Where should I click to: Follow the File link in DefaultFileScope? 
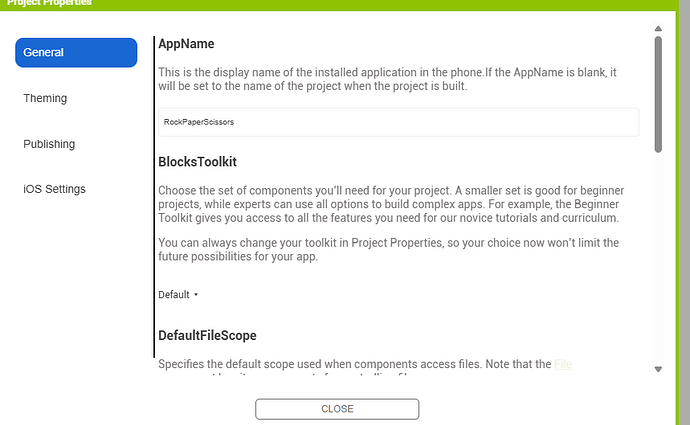pyautogui.click(x=562, y=364)
